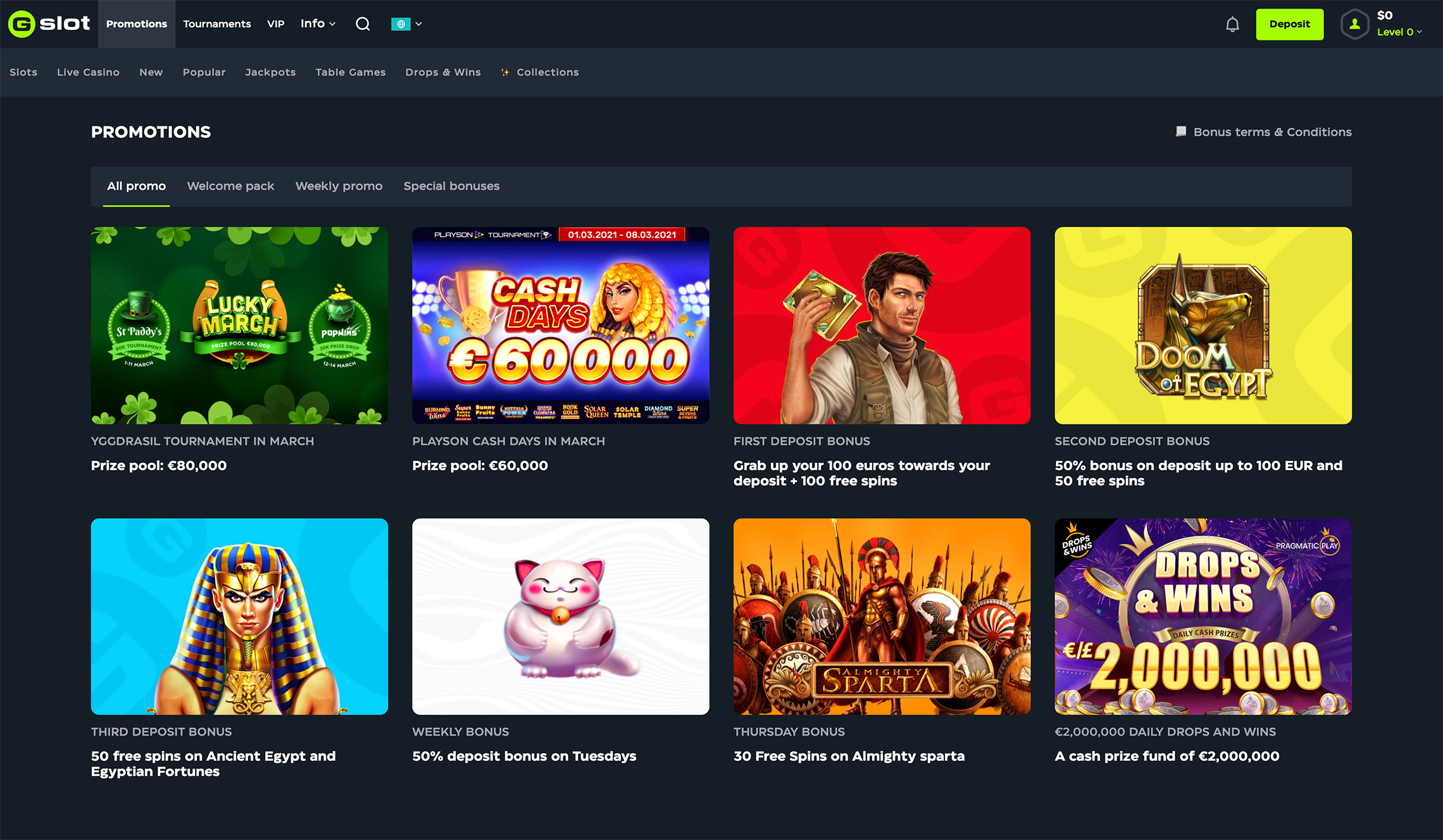
Task: Open the Drops & Wins 2,000,000 banner
Action: pos(1203,617)
